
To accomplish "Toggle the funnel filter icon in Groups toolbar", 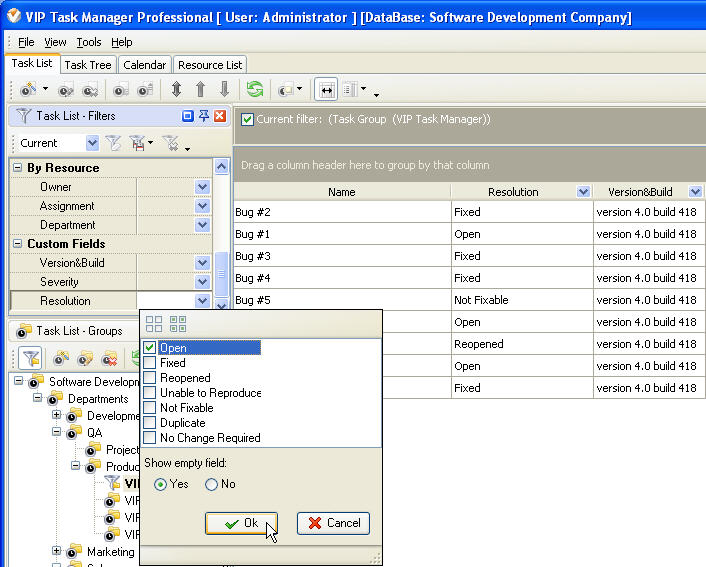I will pos(31,358).
